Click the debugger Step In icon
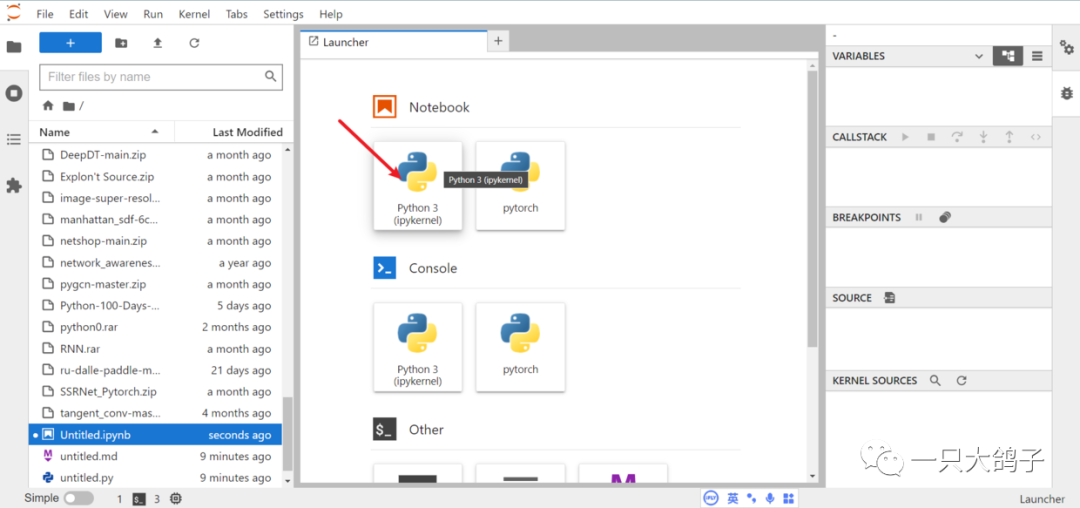 (984, 137)
